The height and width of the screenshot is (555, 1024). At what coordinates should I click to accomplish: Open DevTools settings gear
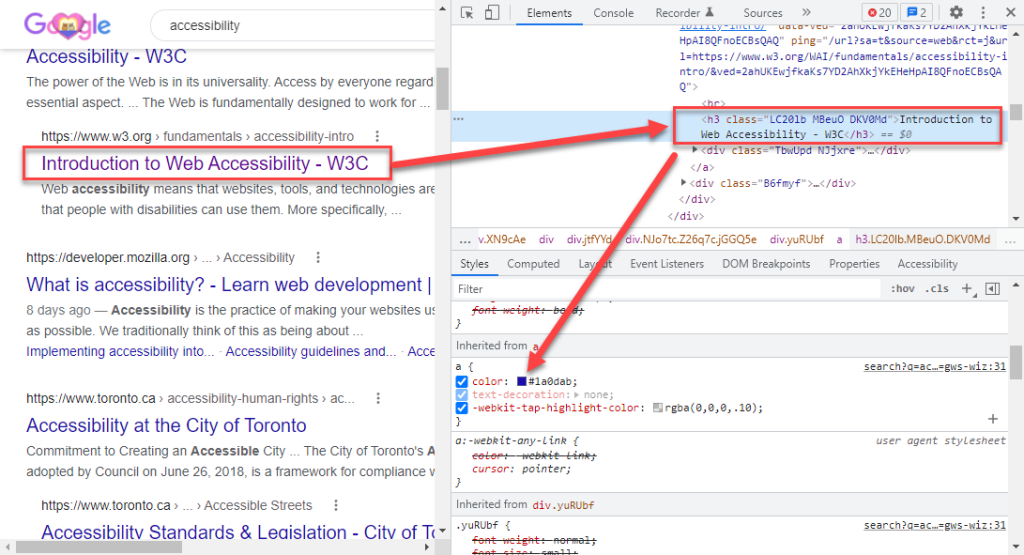coord(956,13)
